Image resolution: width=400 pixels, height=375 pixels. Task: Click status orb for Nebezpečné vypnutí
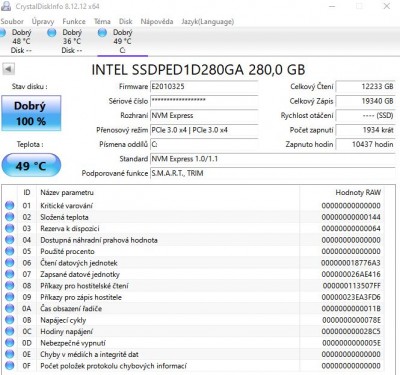10,343
